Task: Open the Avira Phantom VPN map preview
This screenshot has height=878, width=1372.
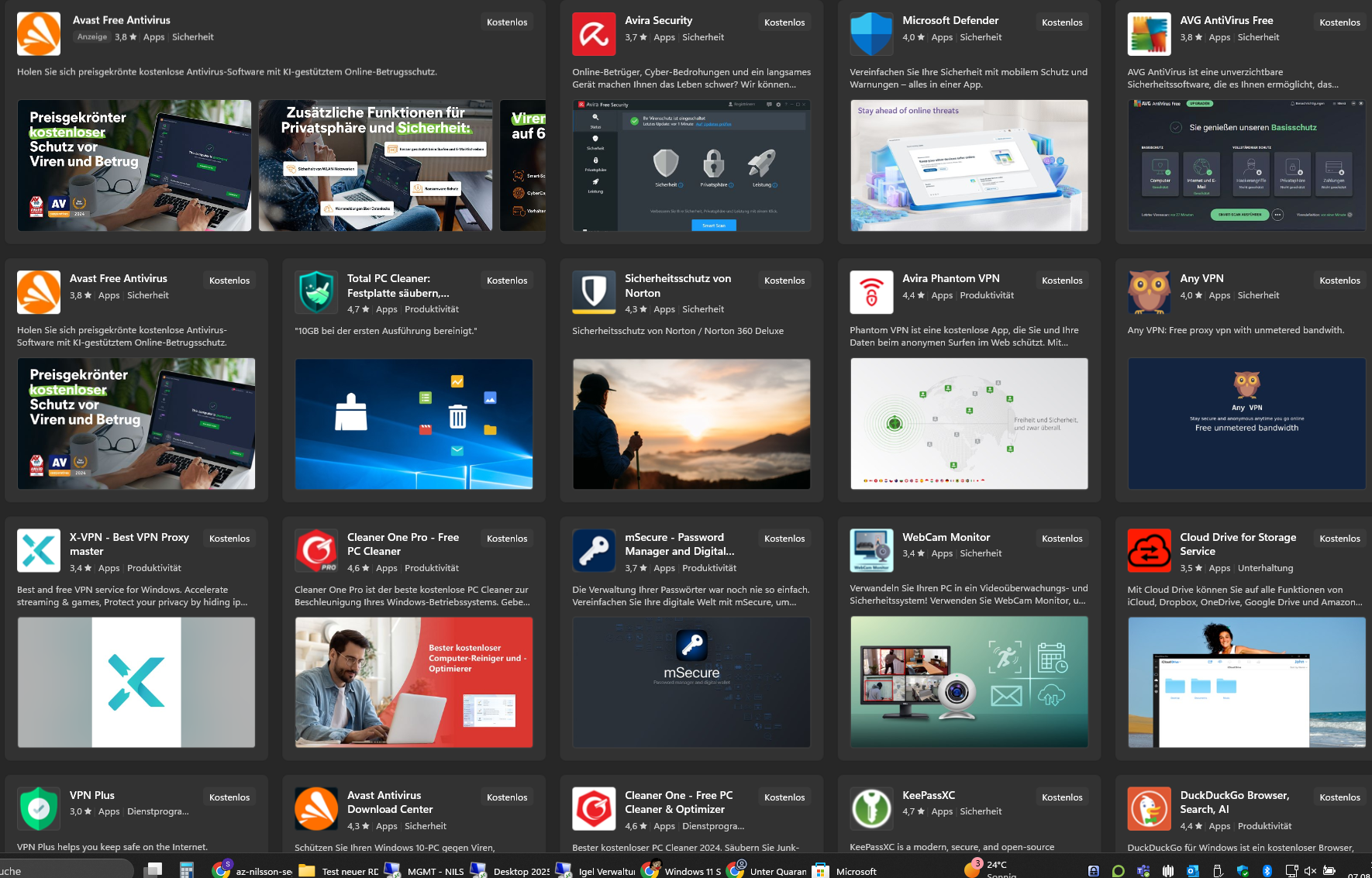Action: coord(969,423)
